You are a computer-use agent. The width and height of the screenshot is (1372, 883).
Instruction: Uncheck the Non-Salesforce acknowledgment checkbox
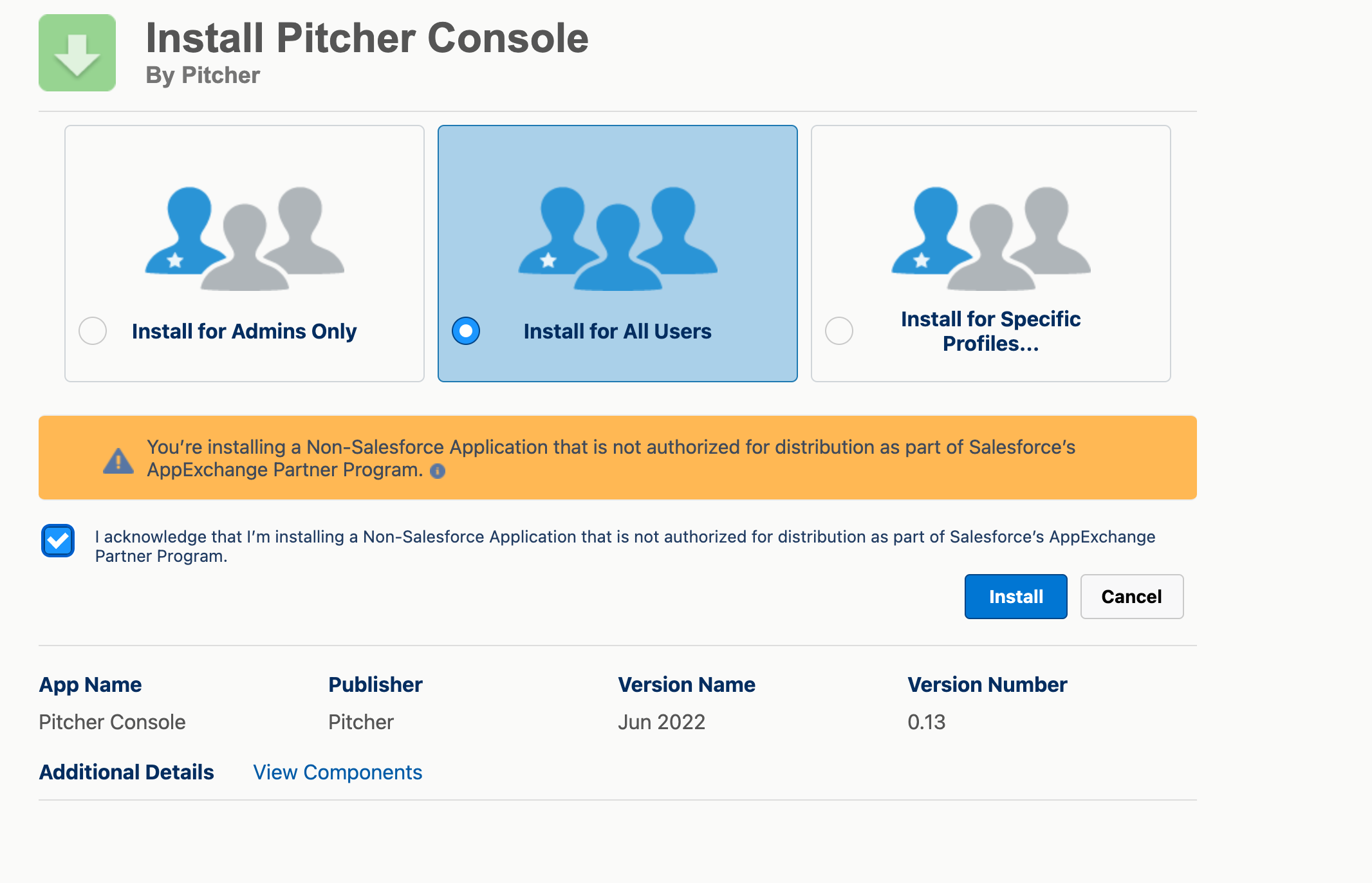(58, 541)
